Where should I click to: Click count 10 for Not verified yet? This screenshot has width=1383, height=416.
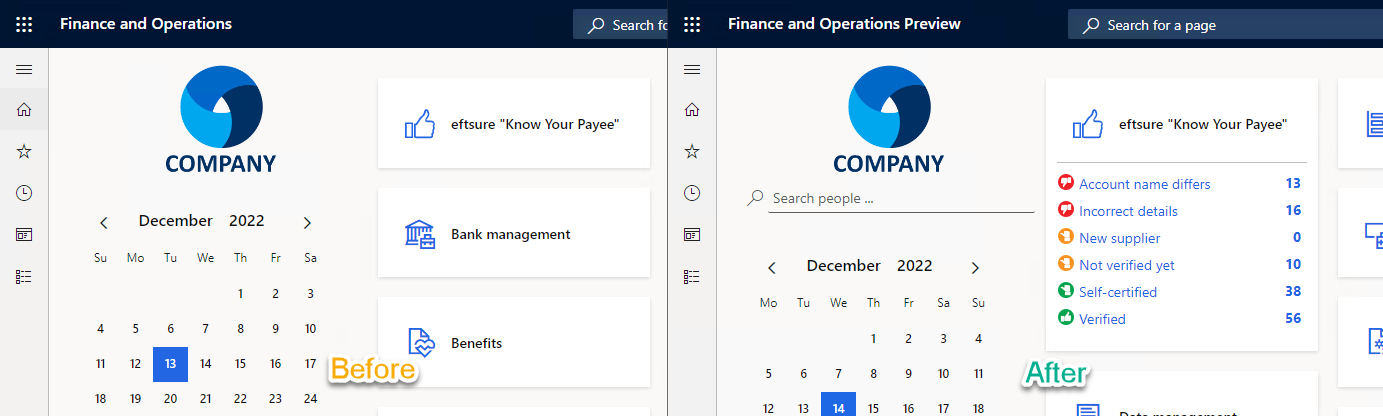tap(1293, 264)
